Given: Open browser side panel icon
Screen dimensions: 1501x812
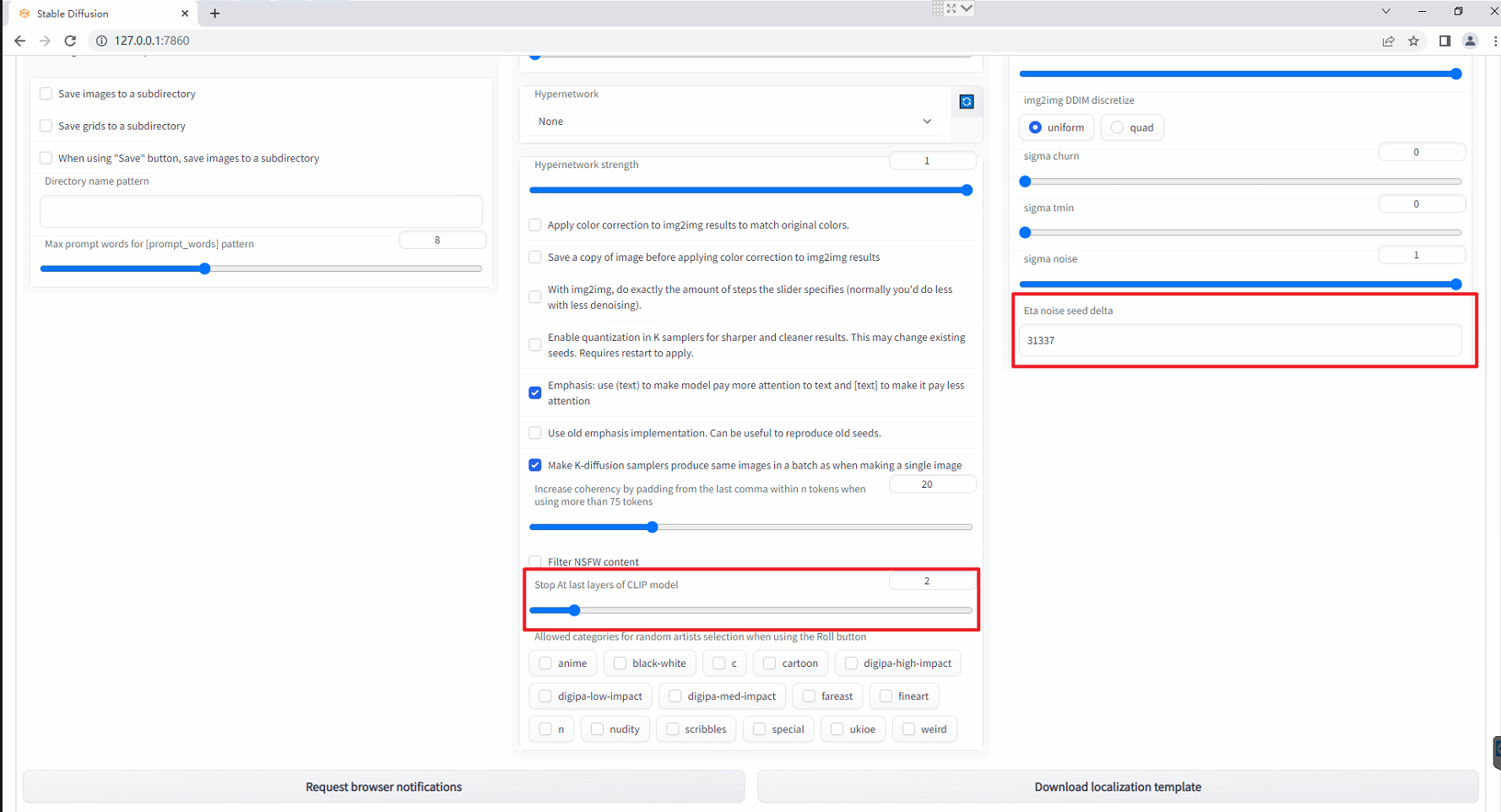Looking at the screenshot, I should (x=1444, y=41).
